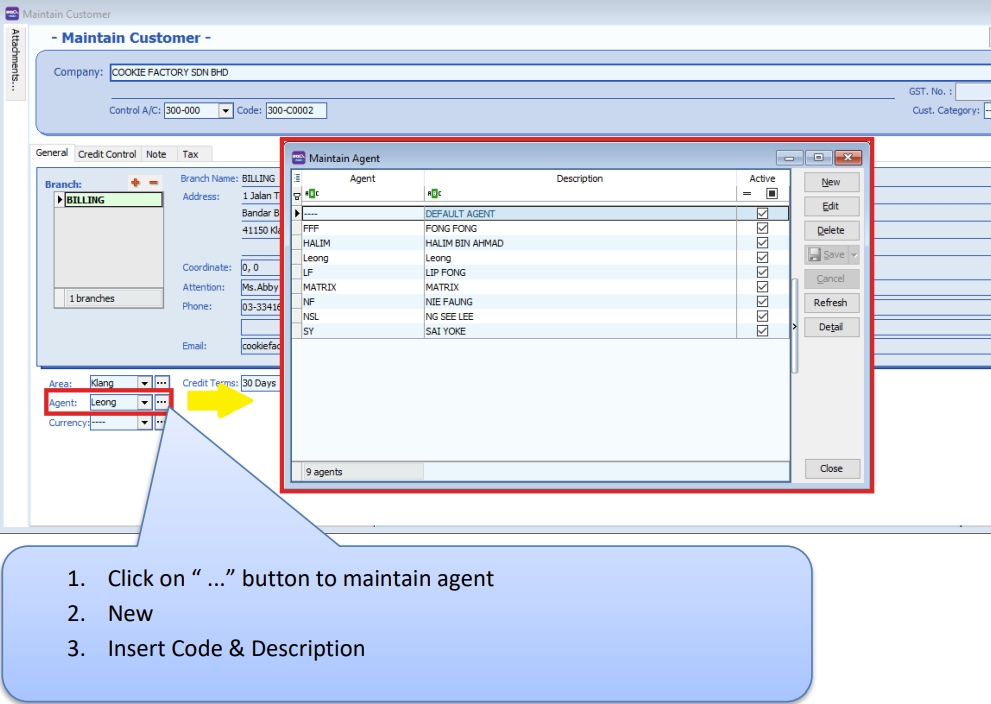Expand the Control A/C dropdown

[x=225, y=110]
